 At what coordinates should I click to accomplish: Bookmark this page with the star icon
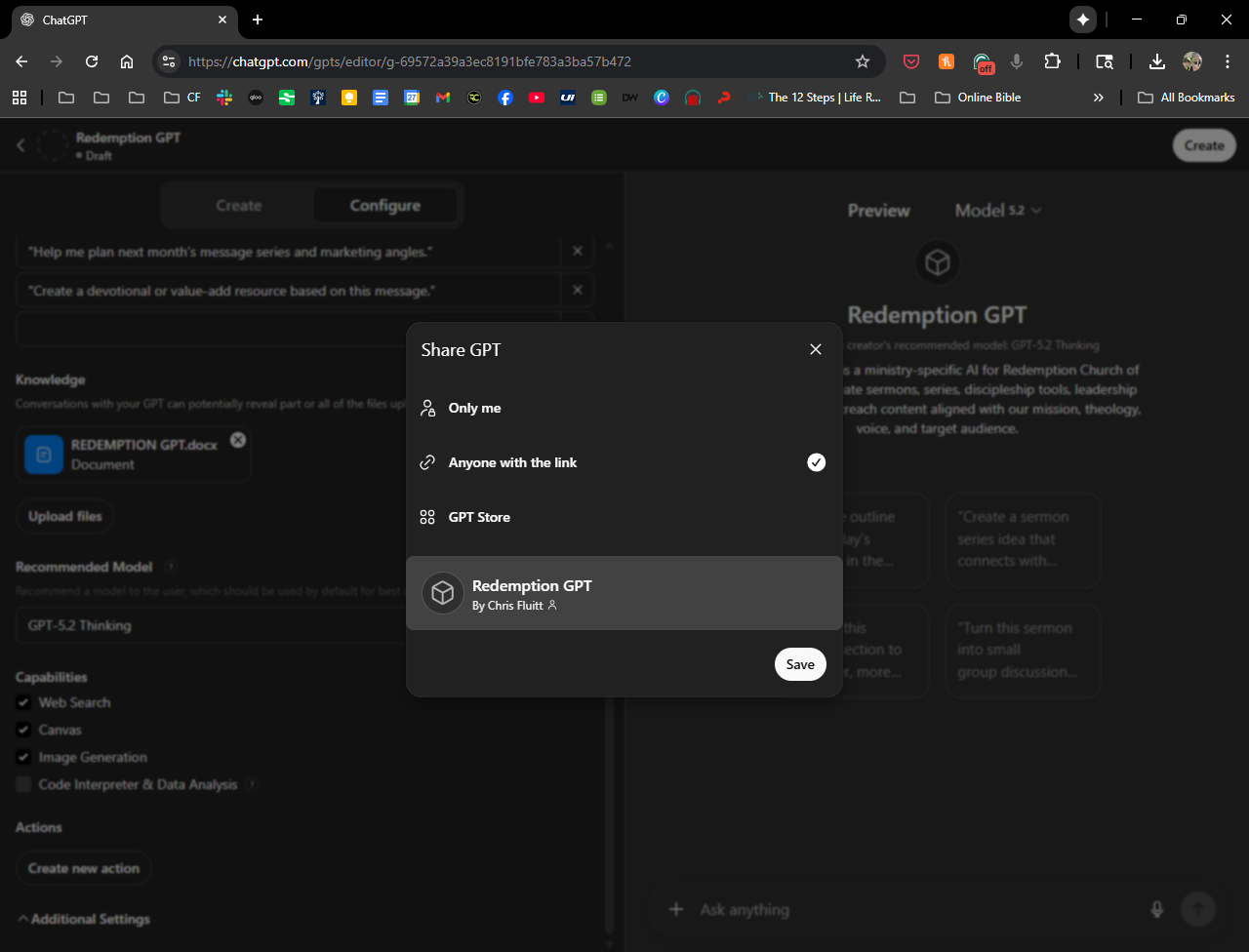point(863,61)
